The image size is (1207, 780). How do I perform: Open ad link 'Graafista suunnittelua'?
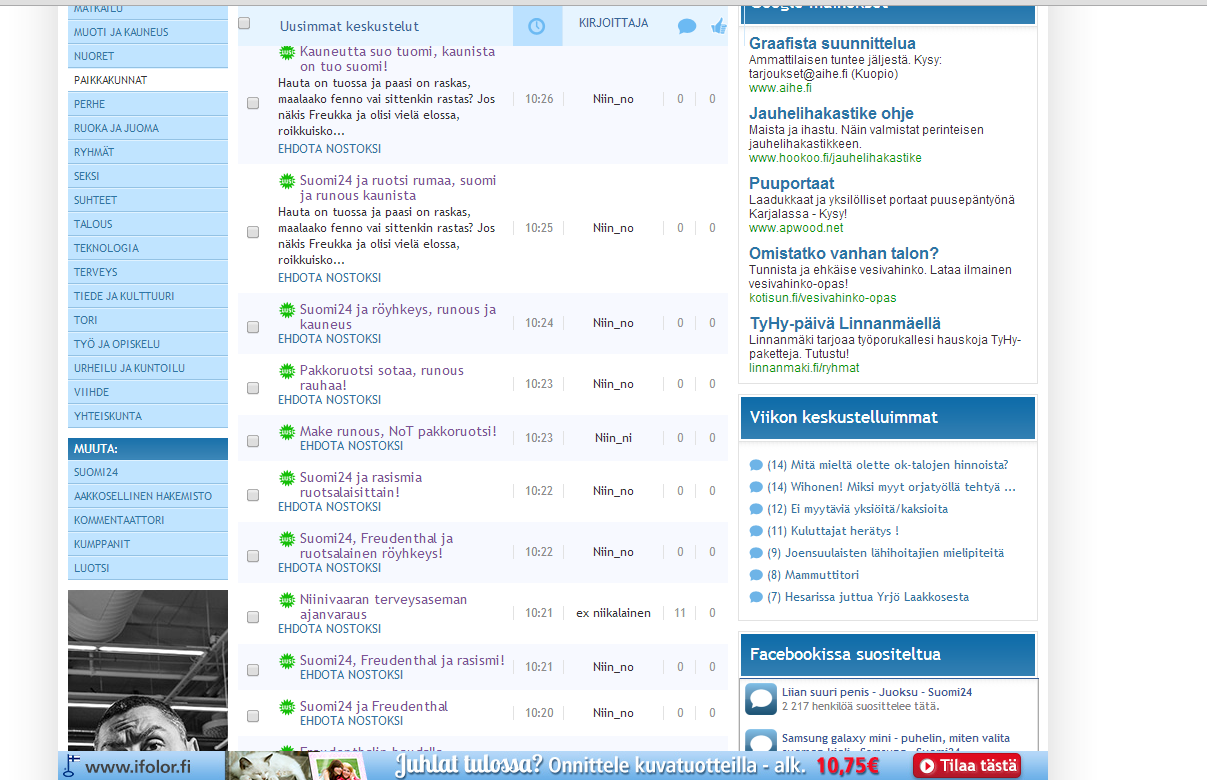[x=832, y=43]
